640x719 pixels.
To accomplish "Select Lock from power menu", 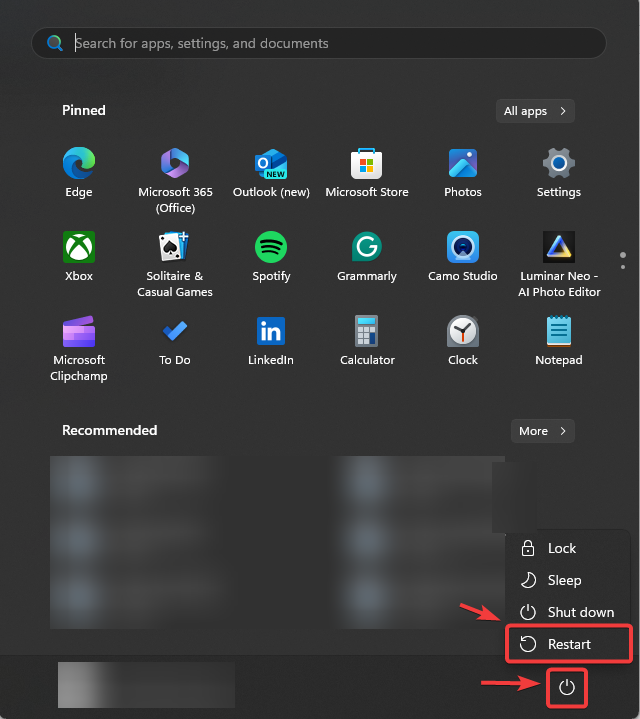I will [568, 548].
